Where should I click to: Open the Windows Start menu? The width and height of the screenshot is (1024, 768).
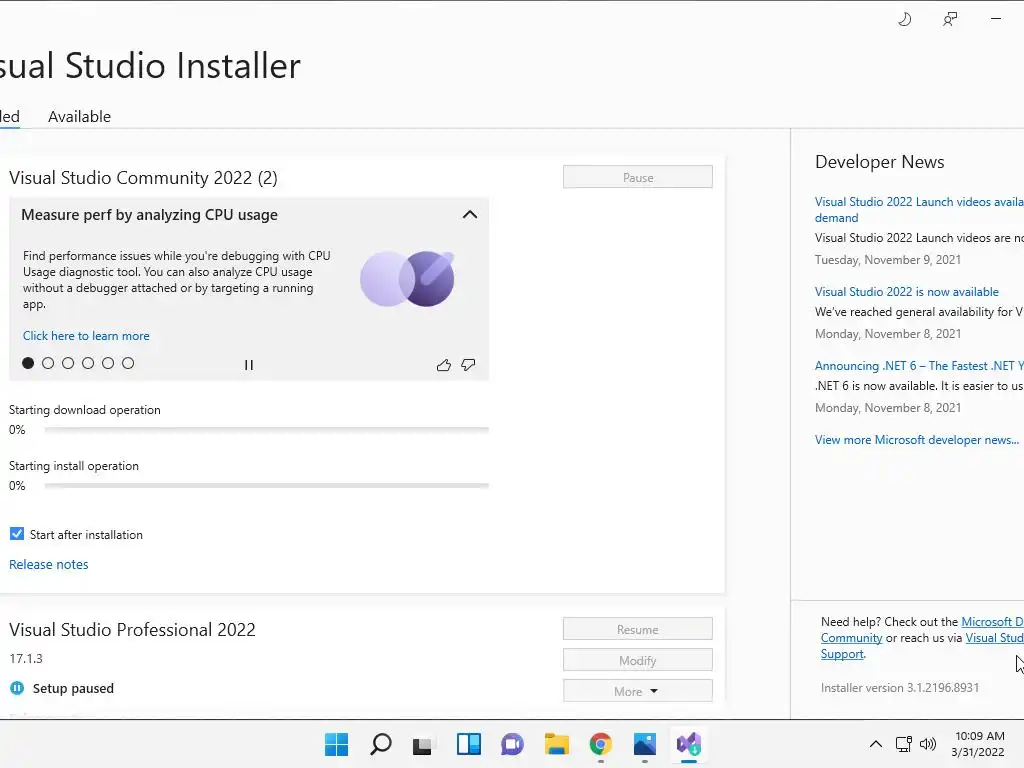pyautogui.click(x=337, y=744)
